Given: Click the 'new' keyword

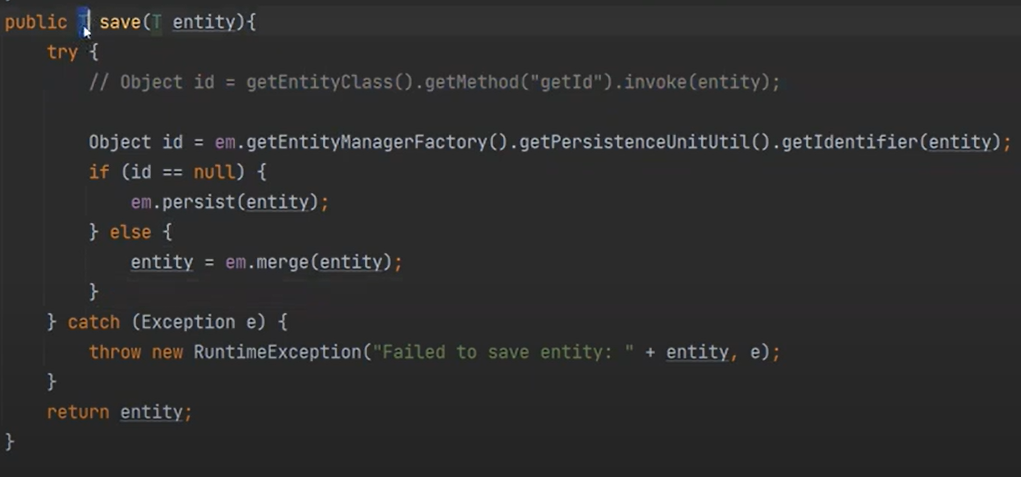Looking at the screenshot, I should click(167, 352).
